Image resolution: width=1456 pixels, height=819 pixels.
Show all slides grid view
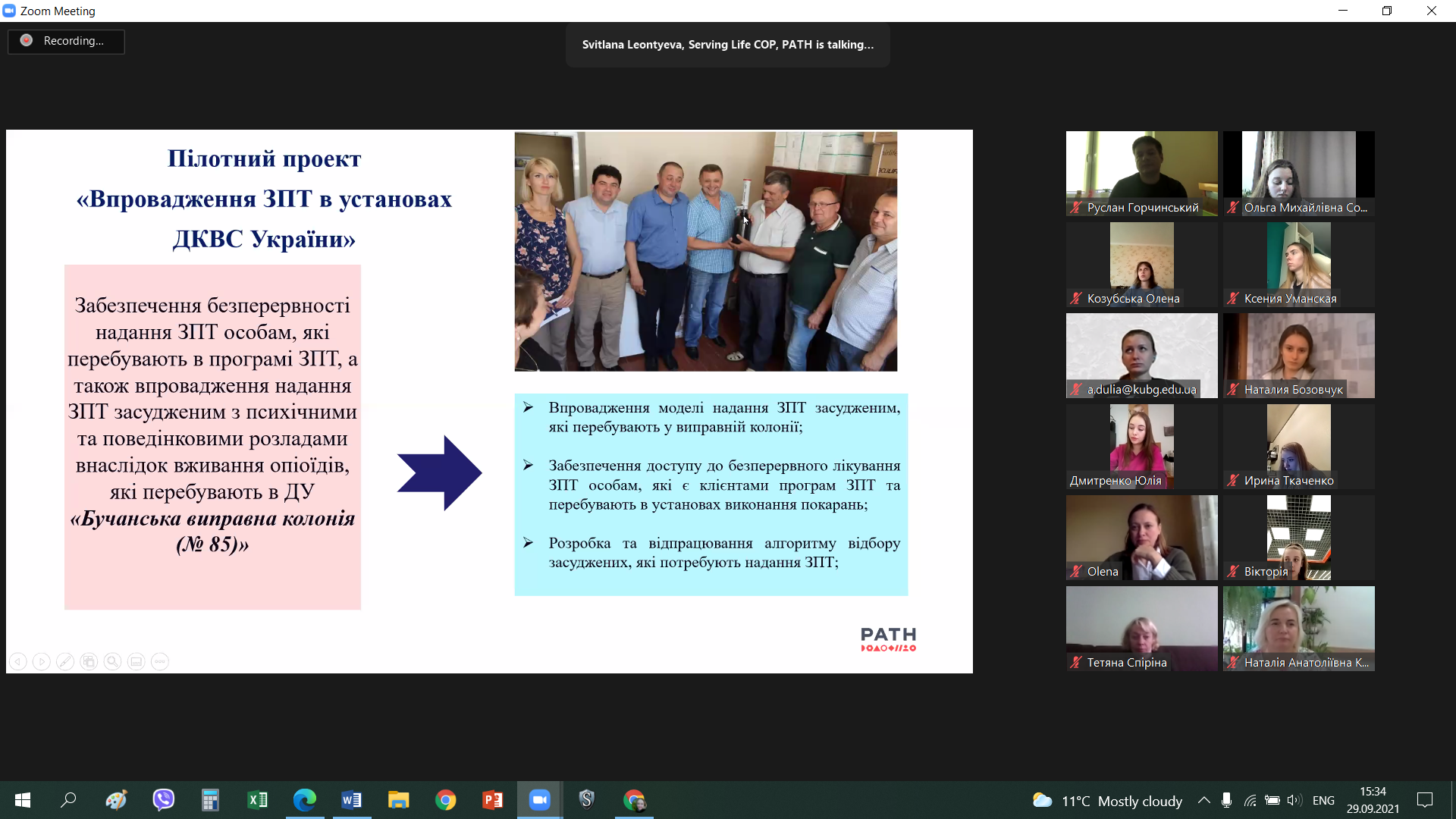[x=89, y=662]
